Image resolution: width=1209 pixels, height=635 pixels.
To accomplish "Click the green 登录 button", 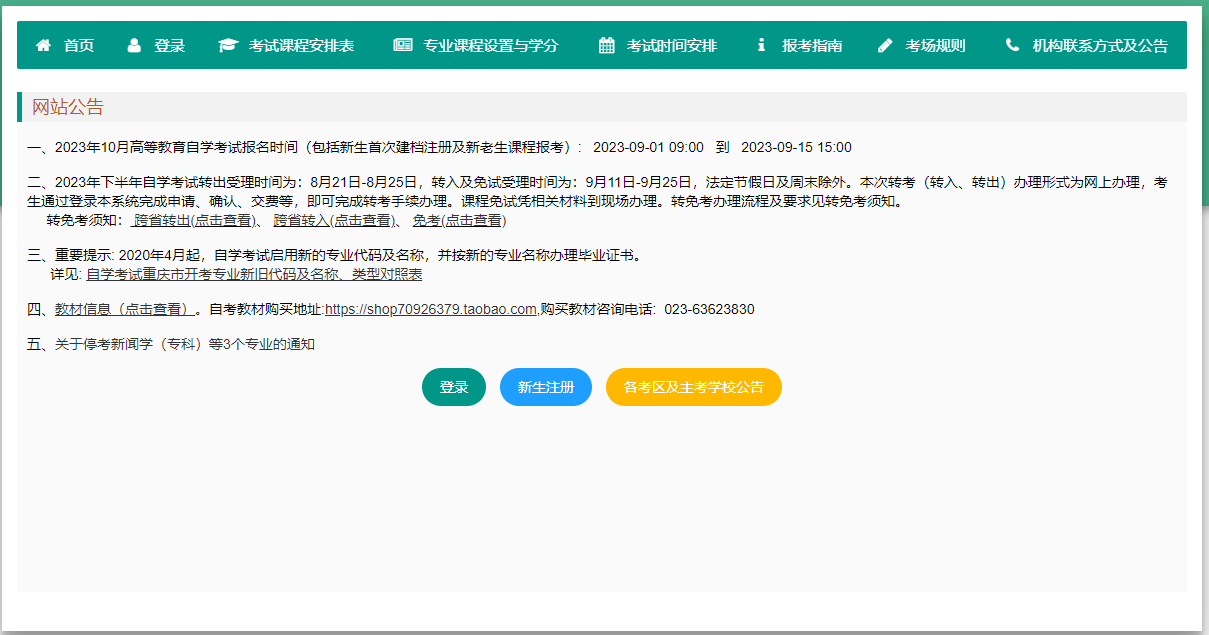I will [x=453, y=386].
